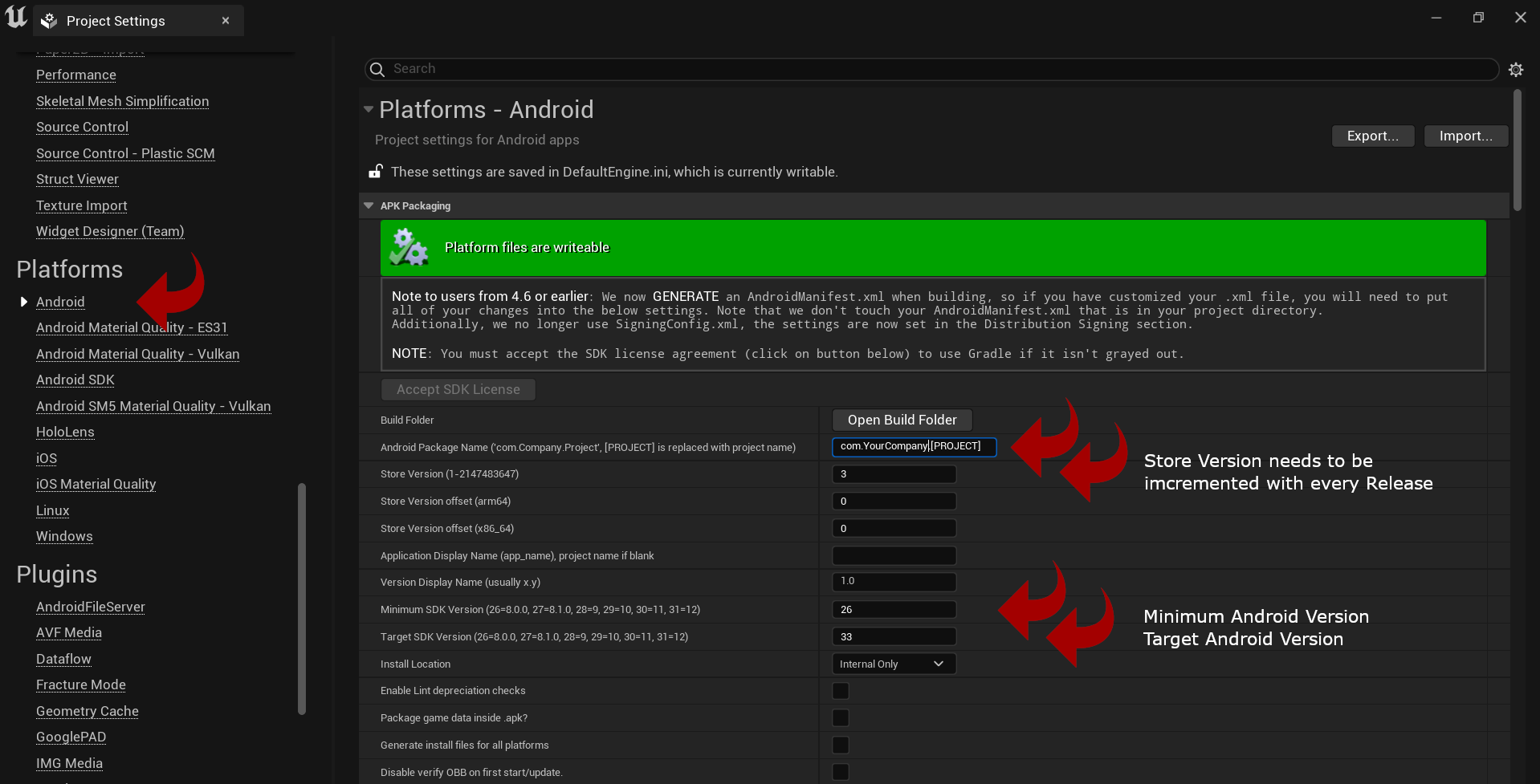Screen dimensions: 1540x784
Task: Collapse the APK Packaging category
Action: coord(369,205)
